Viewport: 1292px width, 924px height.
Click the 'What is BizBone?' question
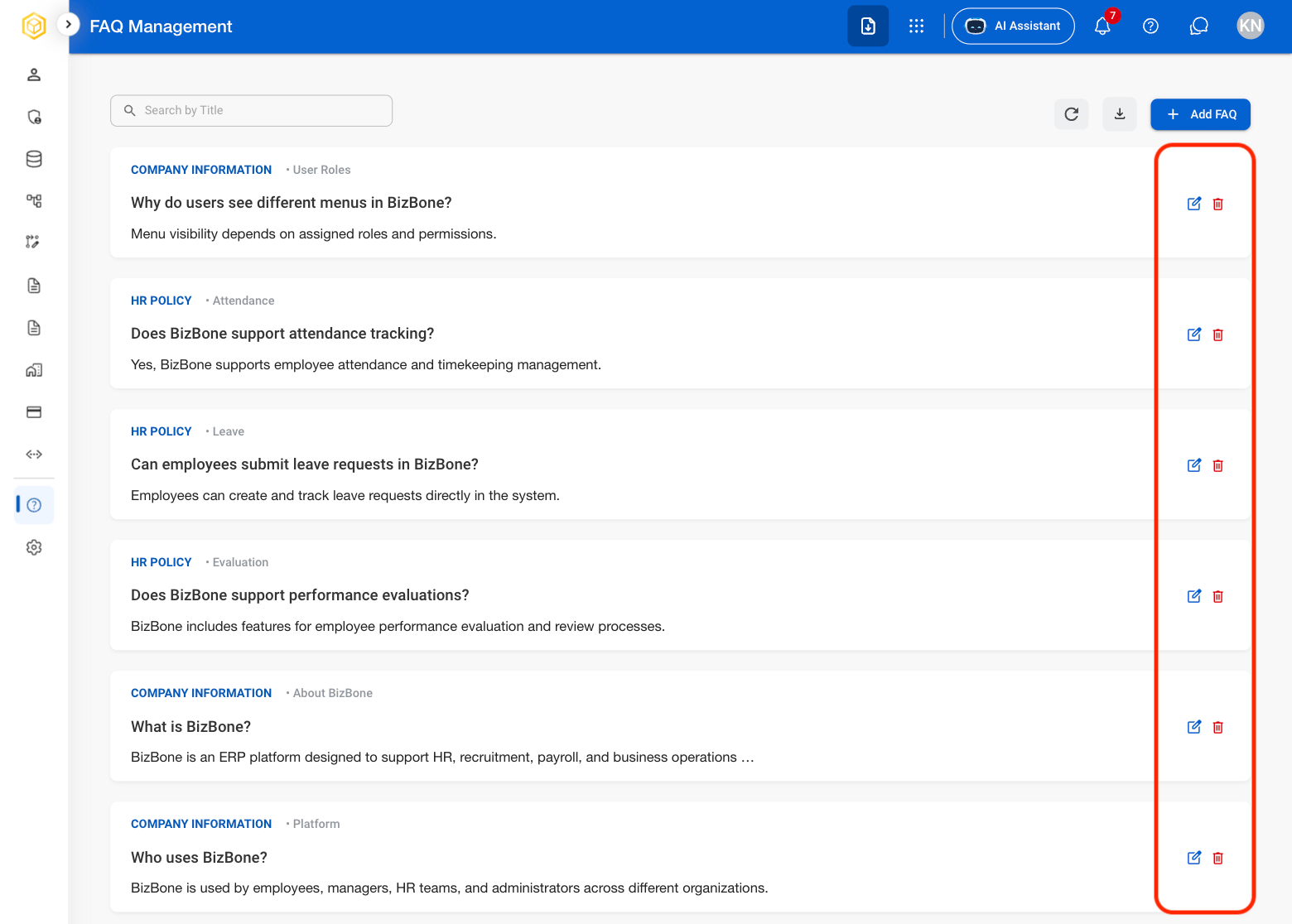pyautogui.click(x=190, y=726)
